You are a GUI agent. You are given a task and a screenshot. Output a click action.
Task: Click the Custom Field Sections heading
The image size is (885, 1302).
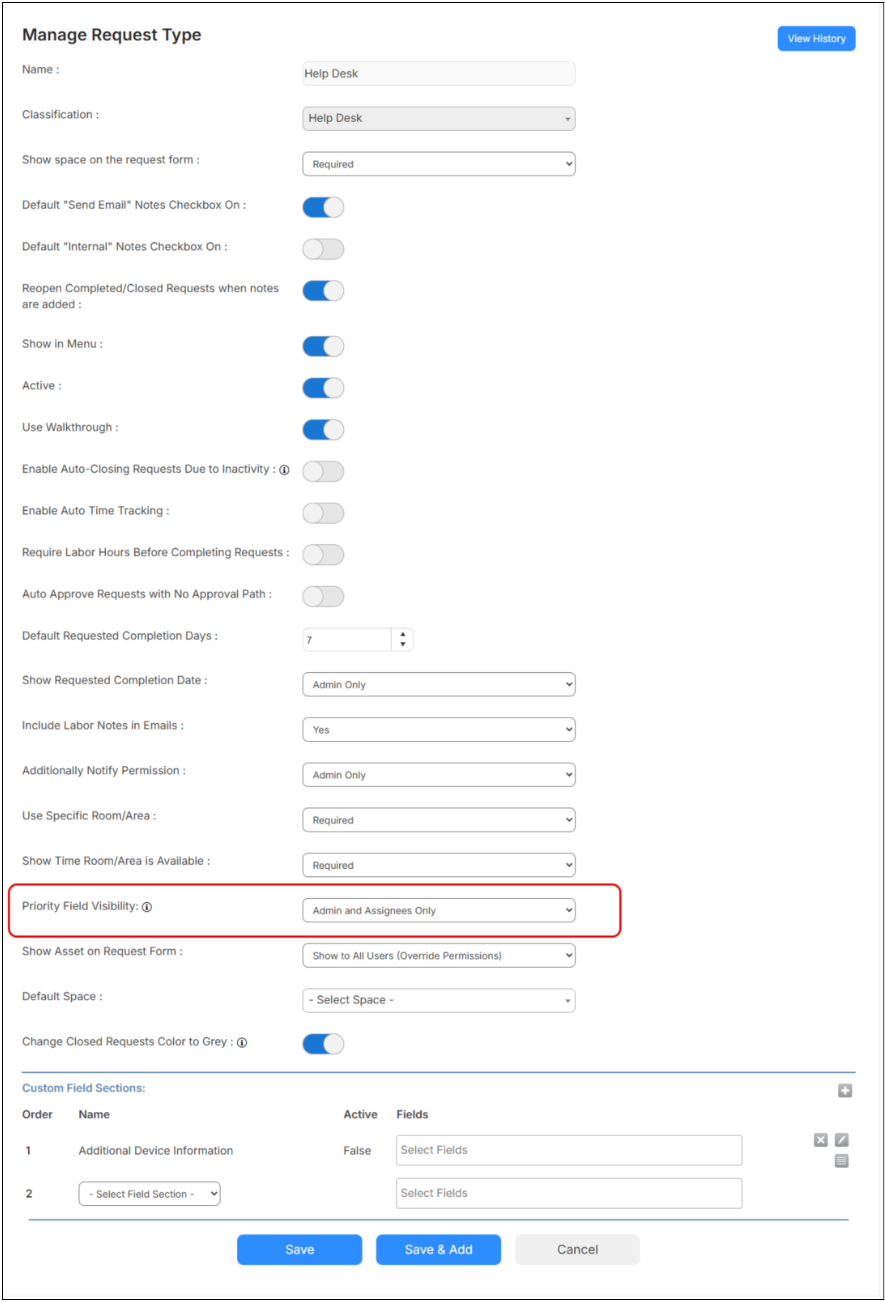tap(84, 1088)
